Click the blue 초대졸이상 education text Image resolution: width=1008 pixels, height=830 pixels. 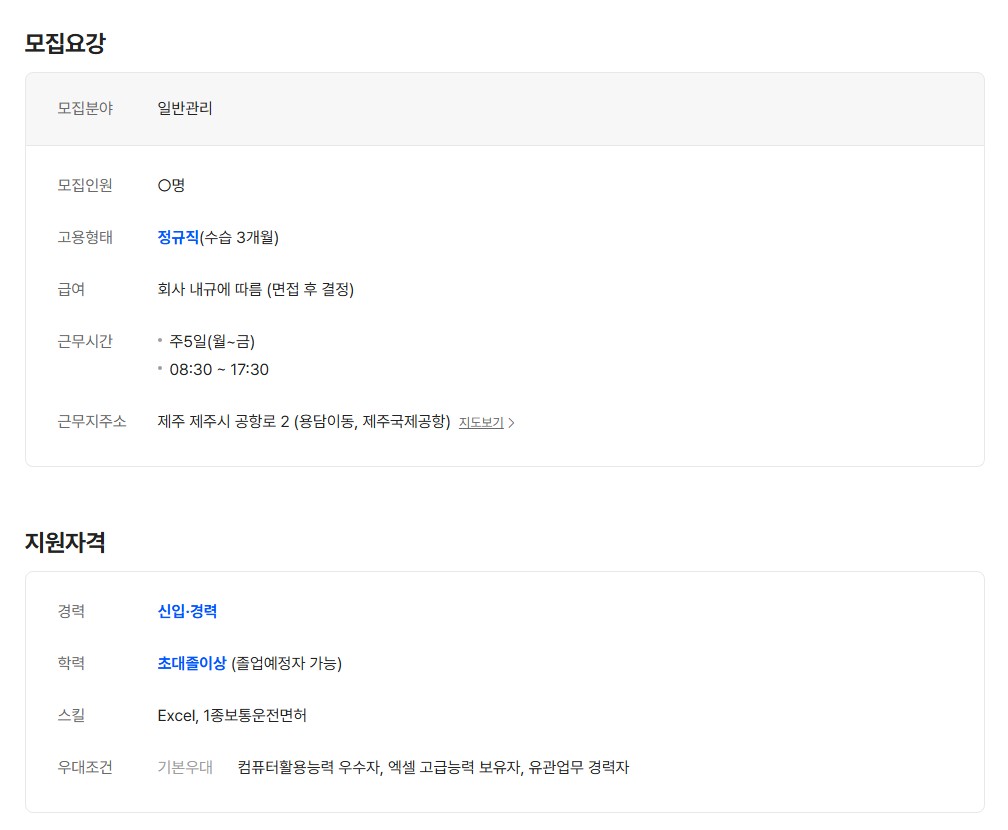192,663
